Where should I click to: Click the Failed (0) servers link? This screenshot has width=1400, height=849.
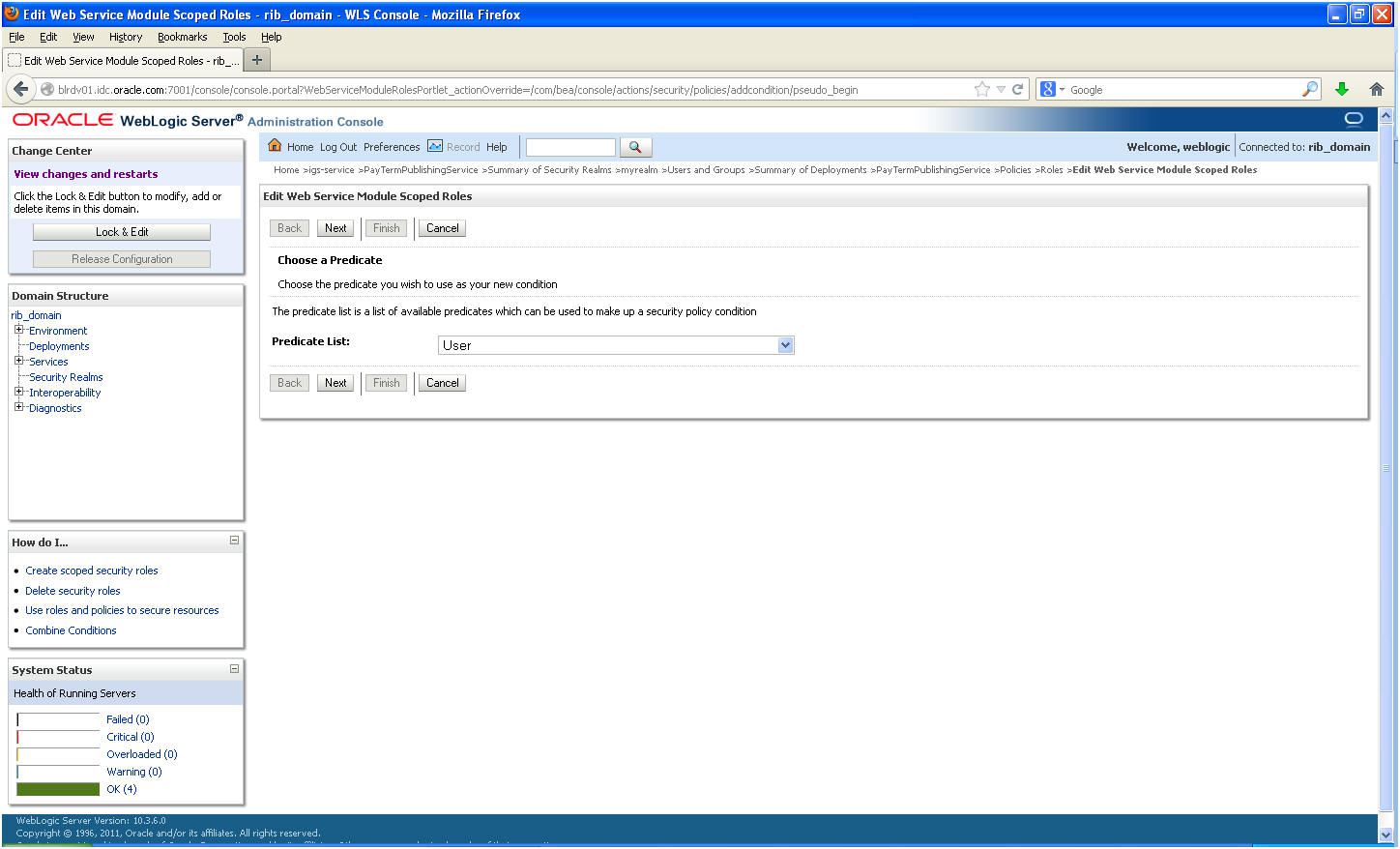128,719
